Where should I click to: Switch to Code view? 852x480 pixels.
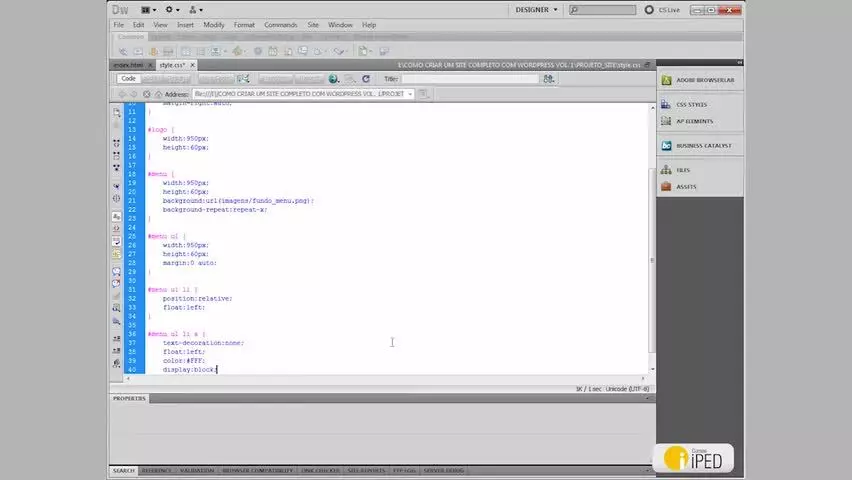pos(128,79)
